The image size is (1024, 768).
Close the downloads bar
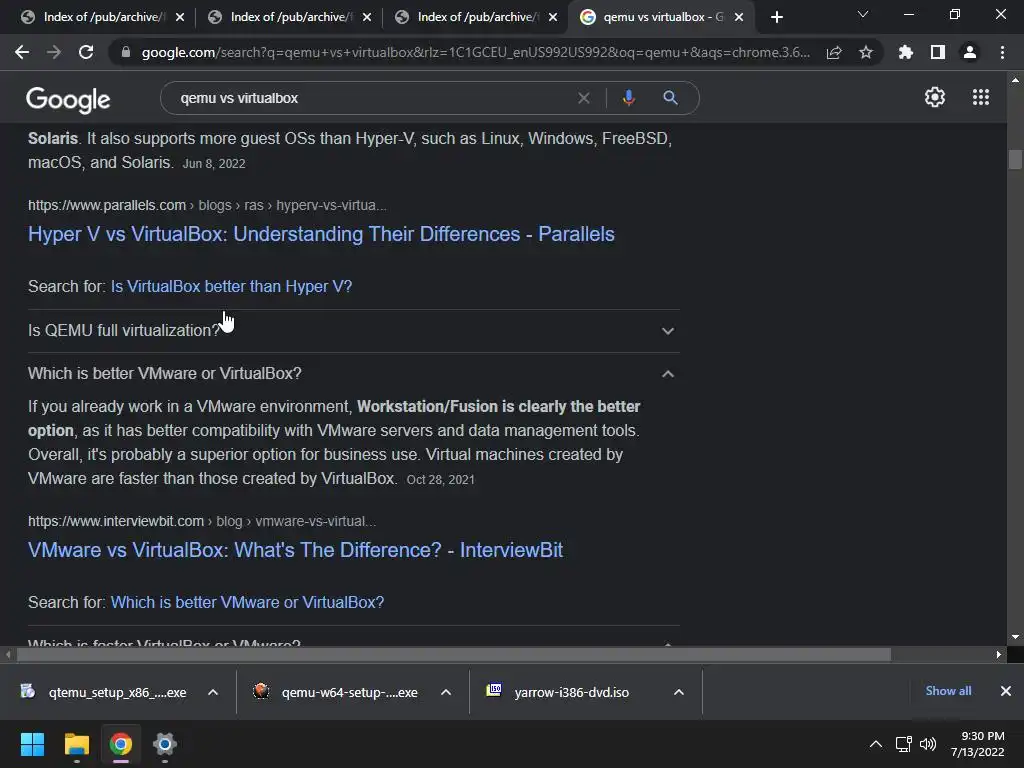(1006, 691)
